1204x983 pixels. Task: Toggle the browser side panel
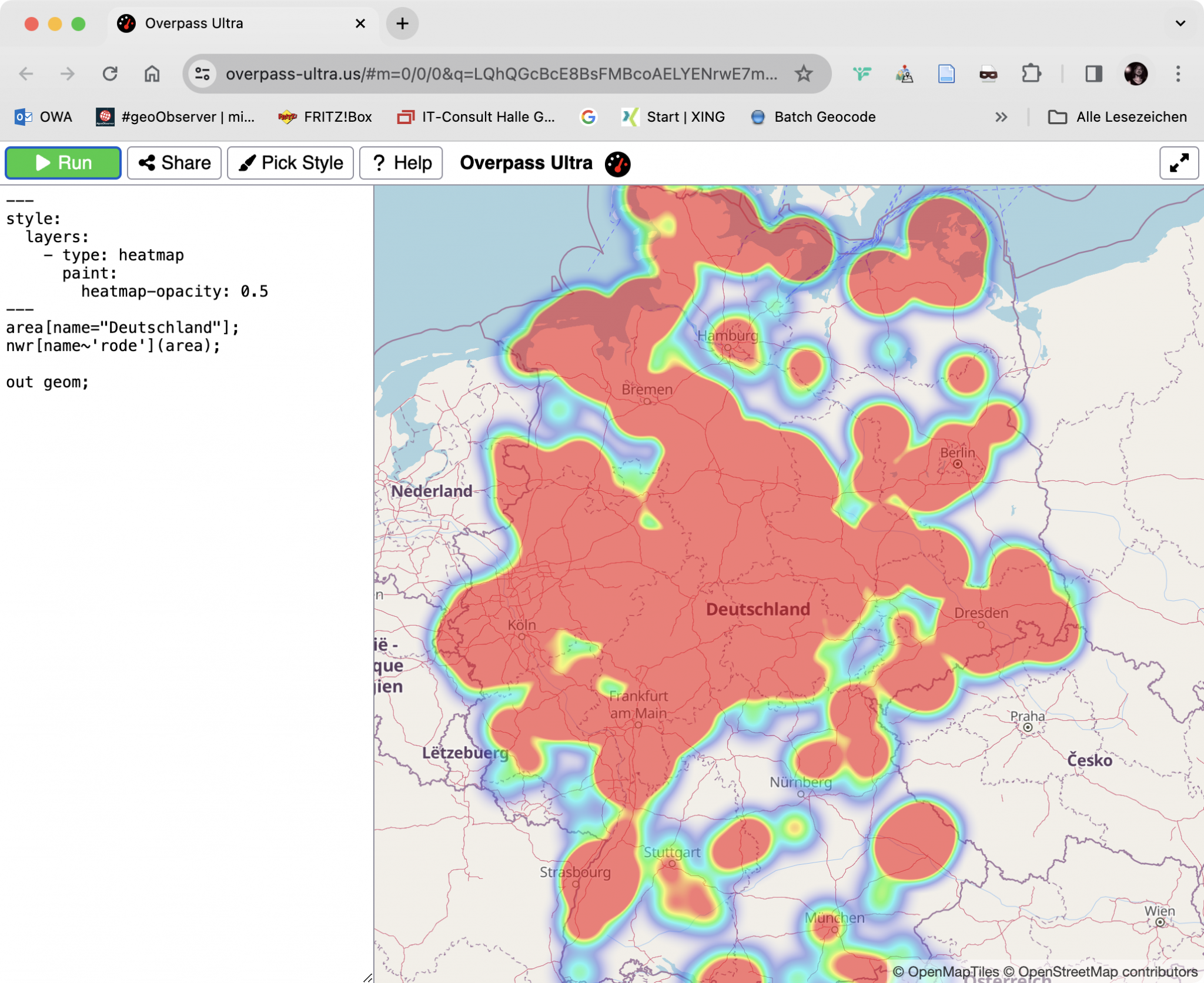pos(1093,73)
